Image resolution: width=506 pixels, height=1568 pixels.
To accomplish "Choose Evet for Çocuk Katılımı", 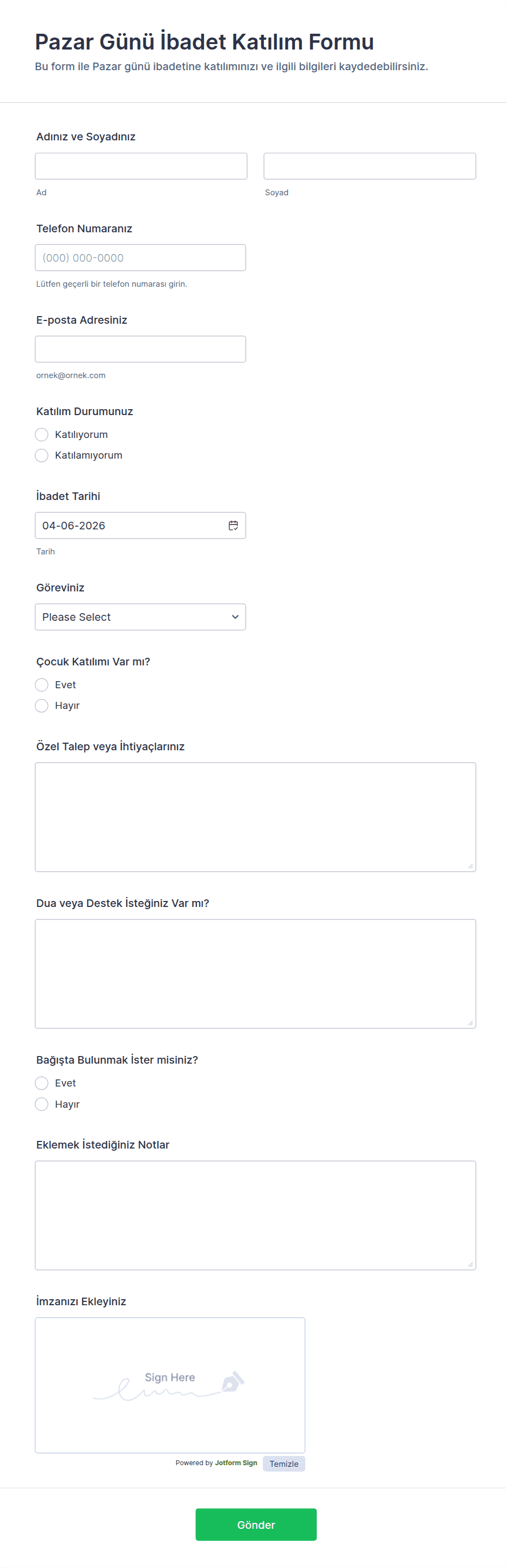I will click(x=42, y=685).
